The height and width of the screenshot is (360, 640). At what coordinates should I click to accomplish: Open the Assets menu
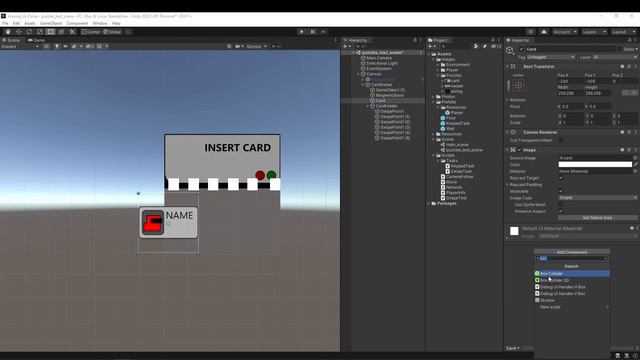click(29, 23)
